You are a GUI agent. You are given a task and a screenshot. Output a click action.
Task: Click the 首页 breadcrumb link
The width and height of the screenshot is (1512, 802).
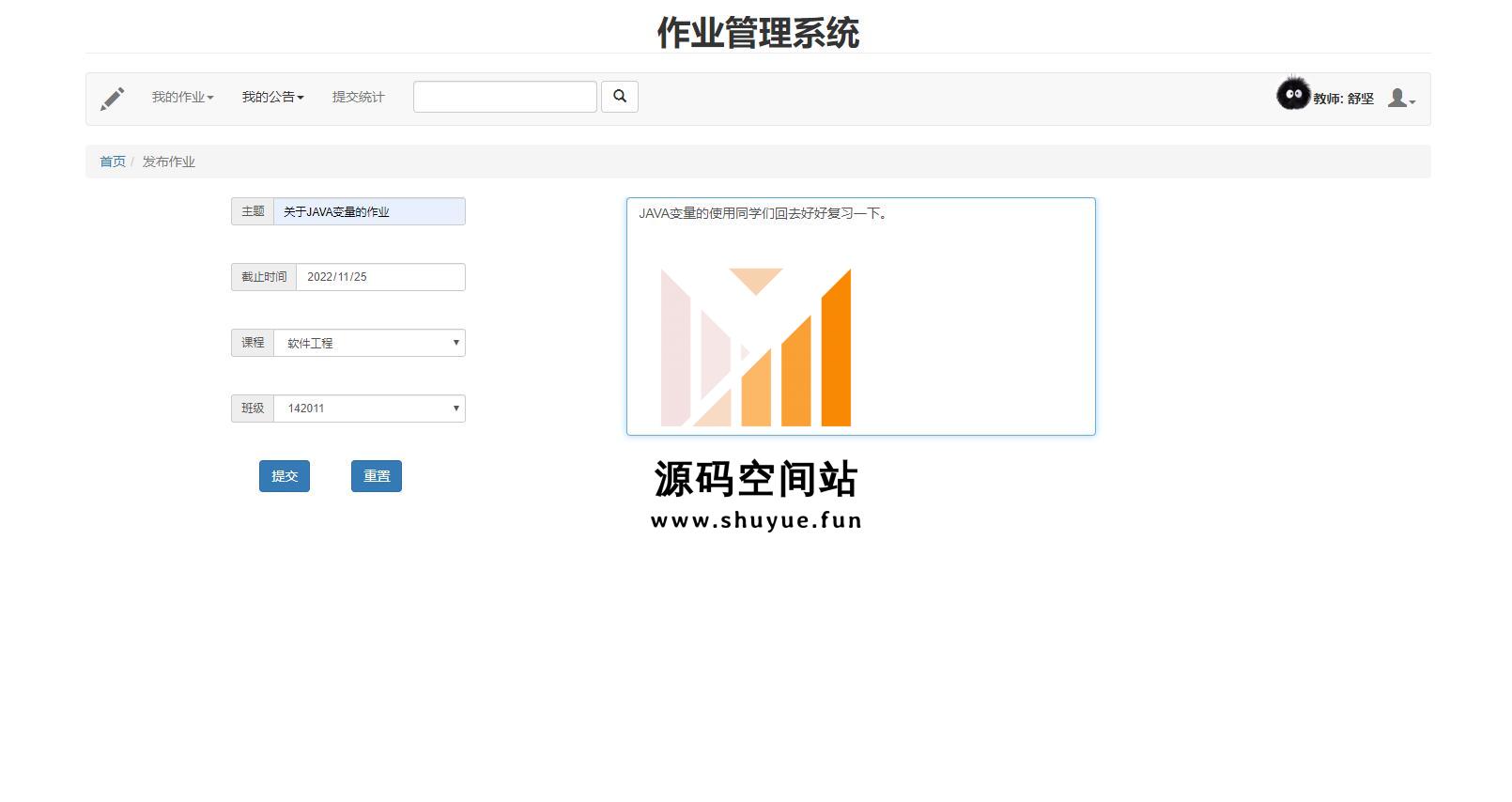tap(113, 162)
